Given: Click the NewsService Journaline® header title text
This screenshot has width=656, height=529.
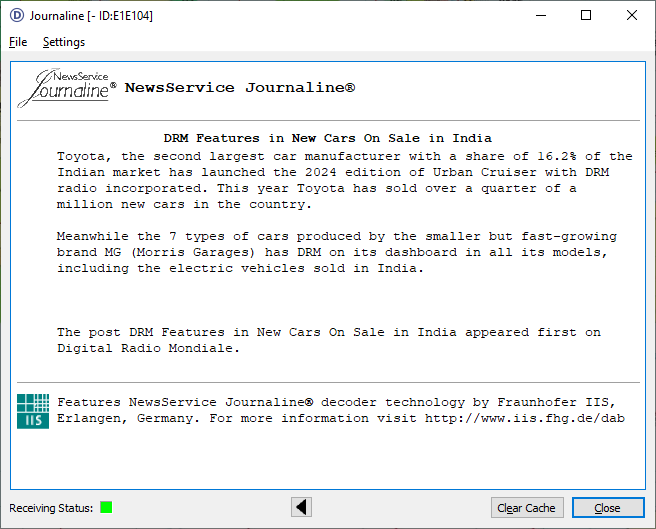Looking at the screenshot, I should click(x=239, y=88).
